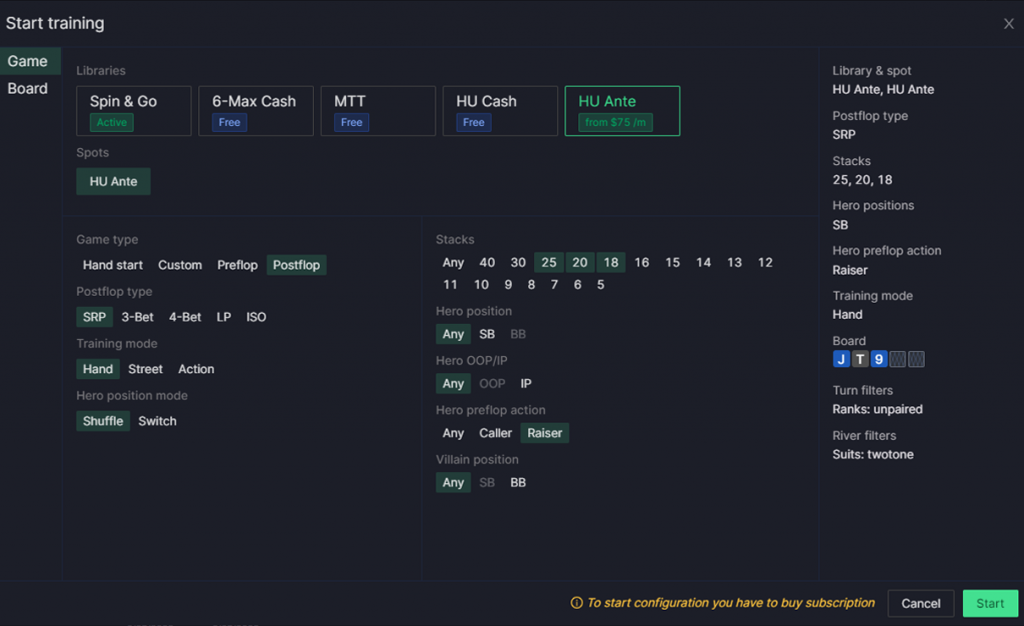Toggle Shuffle hero position mode
The width and height of the screenshot is (1024, 626).
pyautogui.click(x=102, y=421)
